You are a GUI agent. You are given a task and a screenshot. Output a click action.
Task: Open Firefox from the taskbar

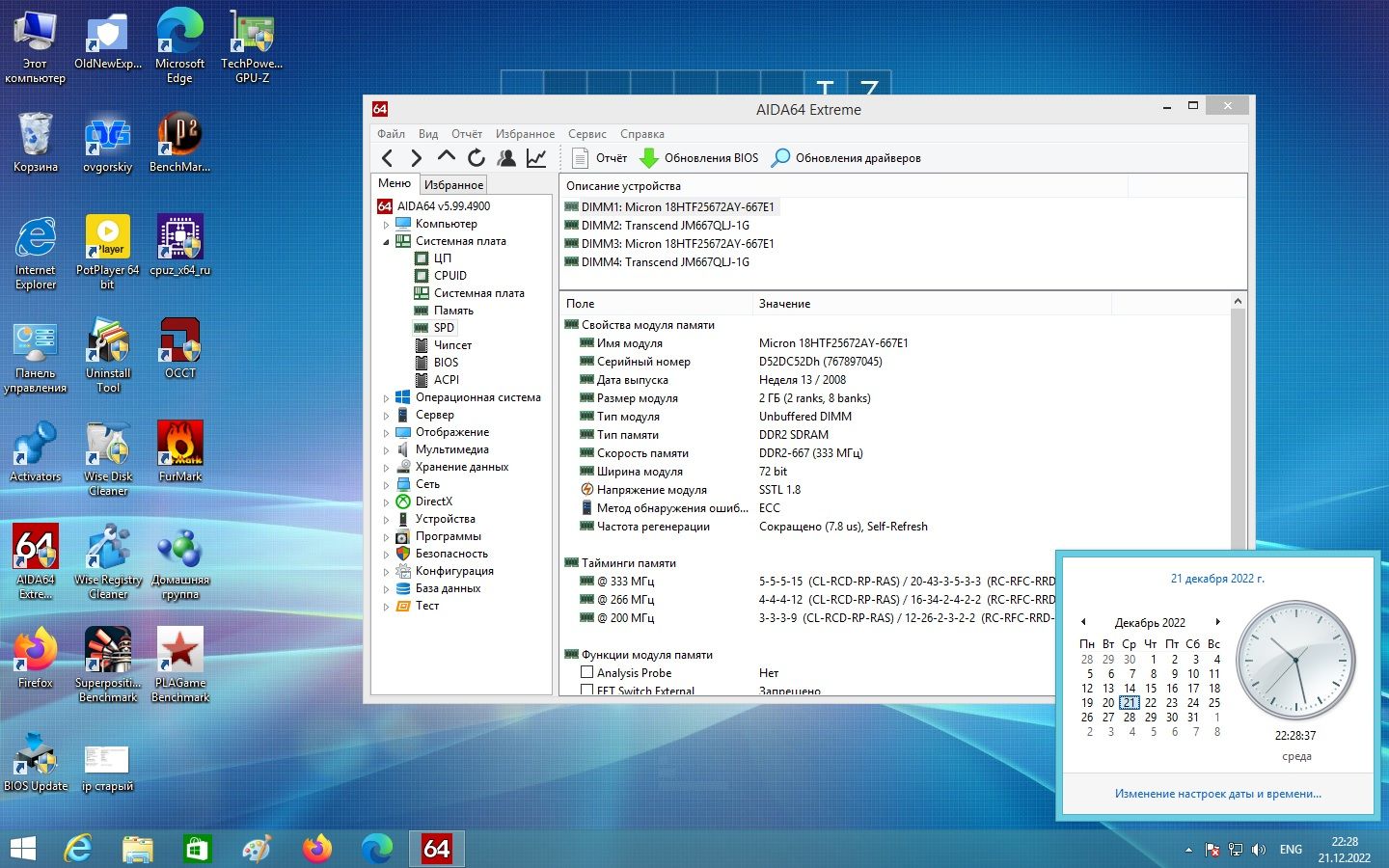pyautogui.click(x=316, y=849)
